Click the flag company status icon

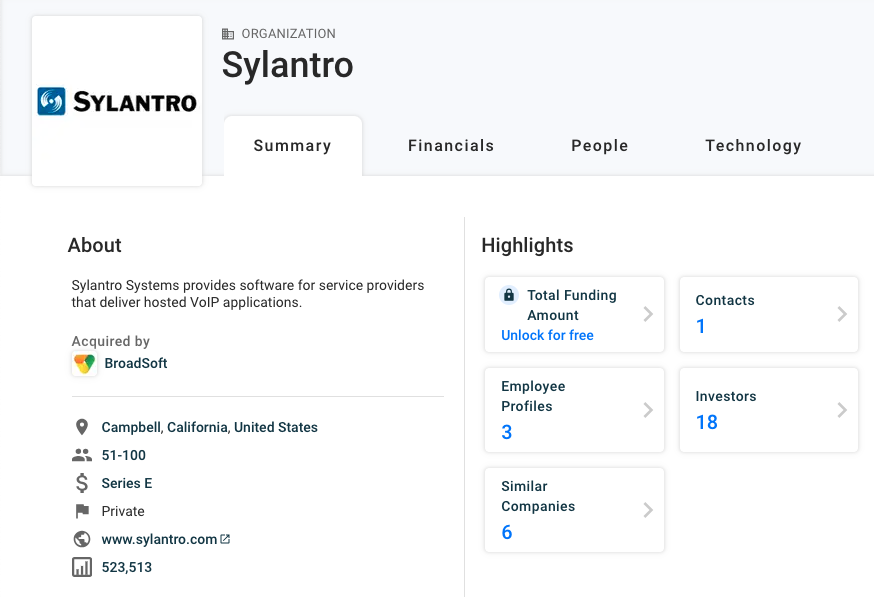pyautogui.click(x=82, y=511)
